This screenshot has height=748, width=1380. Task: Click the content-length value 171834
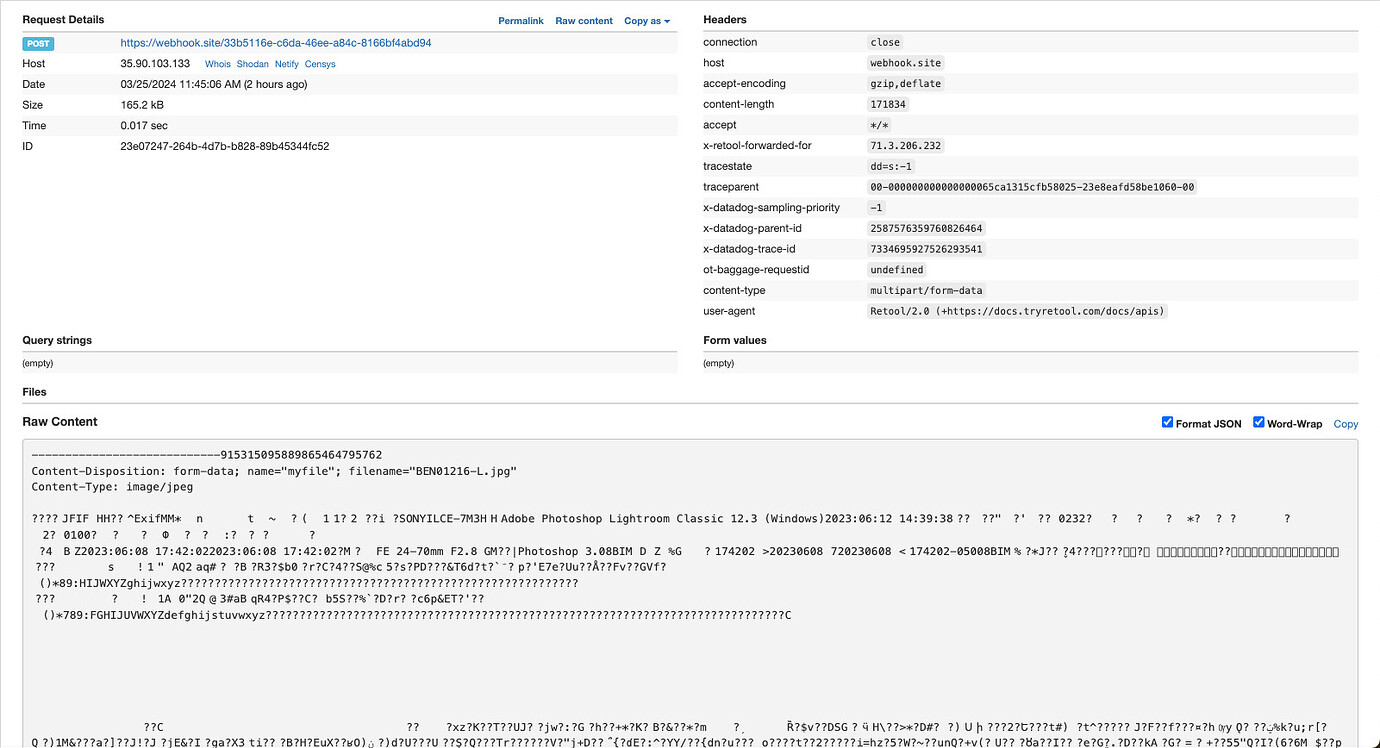888,105
